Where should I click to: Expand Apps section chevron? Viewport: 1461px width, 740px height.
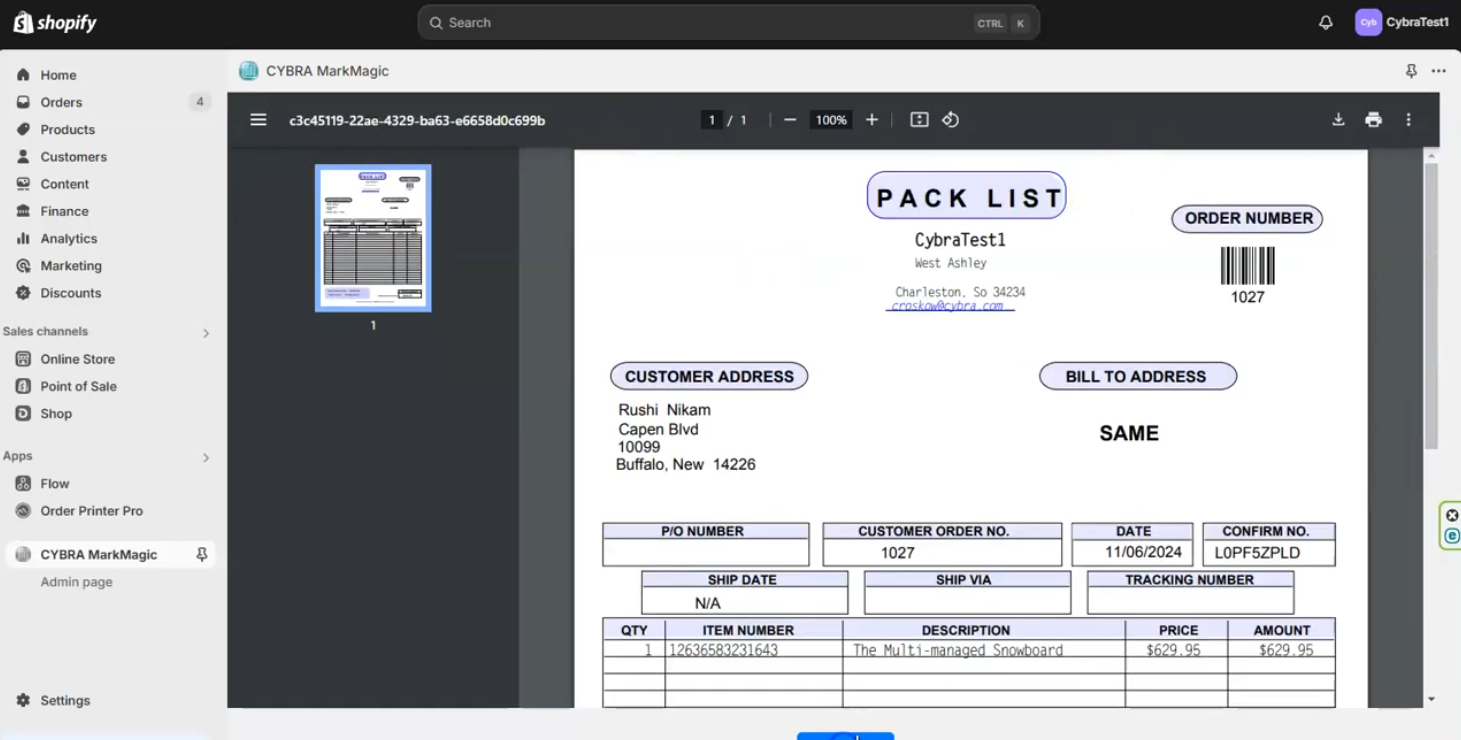(206, 458)
